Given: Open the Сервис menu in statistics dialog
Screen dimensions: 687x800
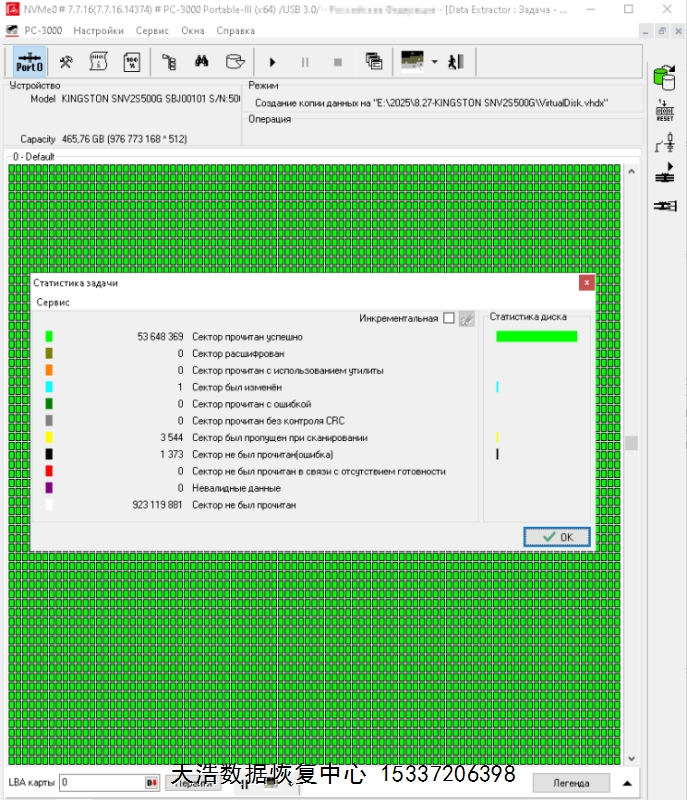Looking at the screenshot, I should tap(53, 301).
